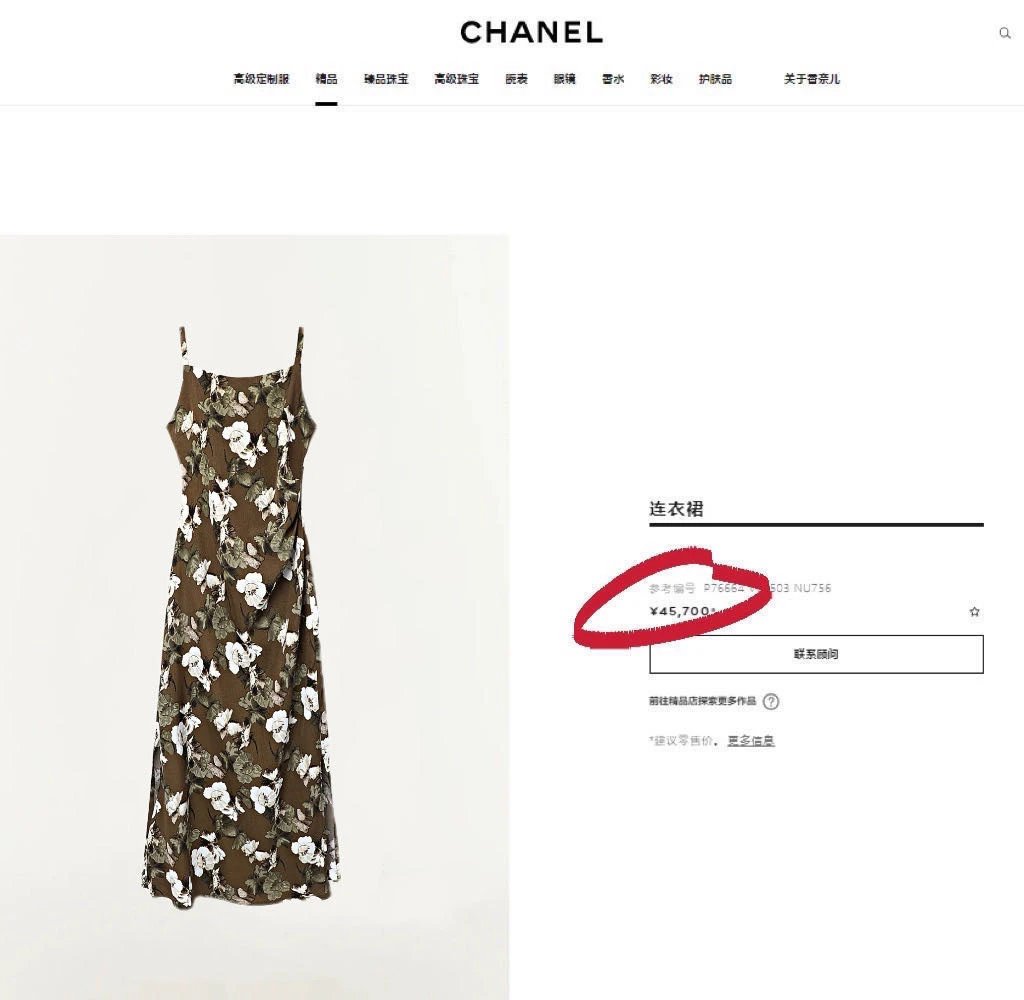Open the 香水 menu
The height and width of the screenshot is (1000, 1024).
pos(613,79)
